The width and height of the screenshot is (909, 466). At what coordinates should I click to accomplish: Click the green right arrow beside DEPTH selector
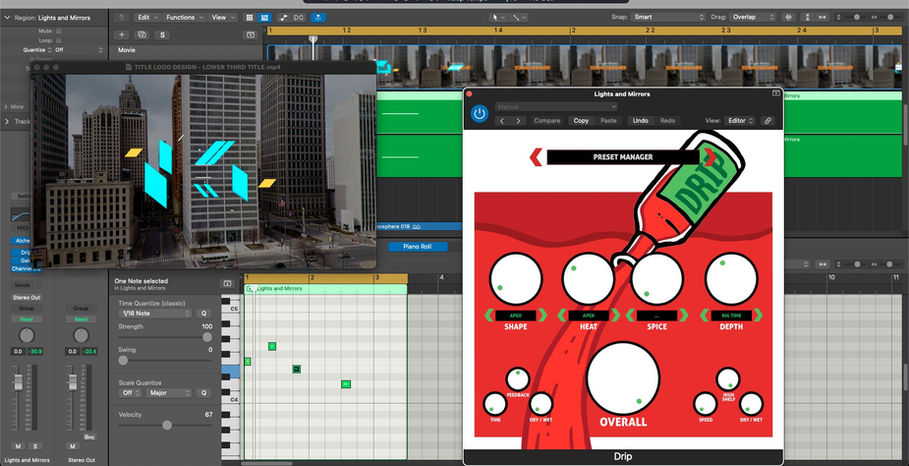click(x=758, y=316)
